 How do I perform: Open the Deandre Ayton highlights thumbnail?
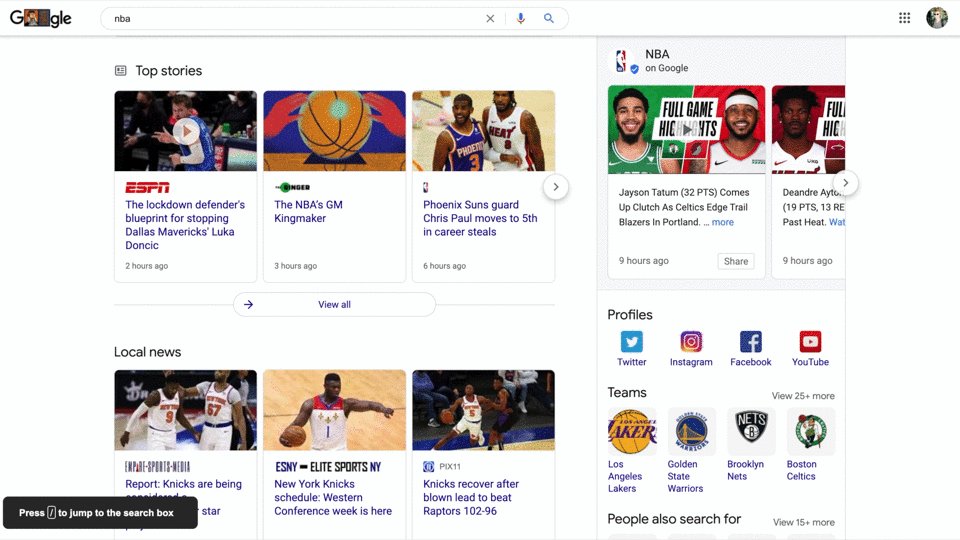tap(808, 130)
